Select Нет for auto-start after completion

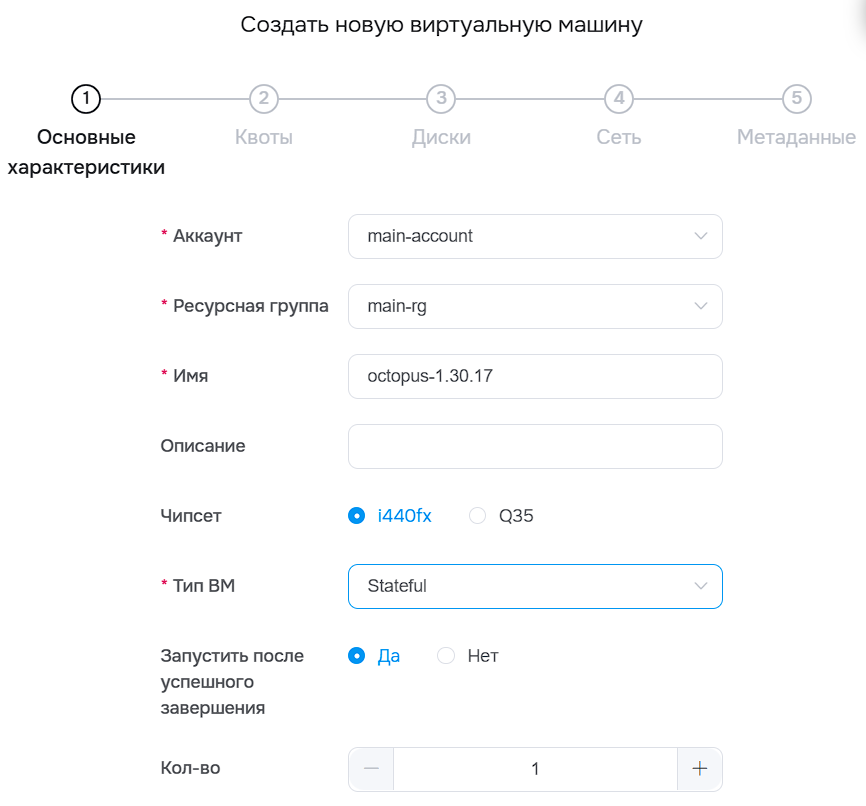447,656
